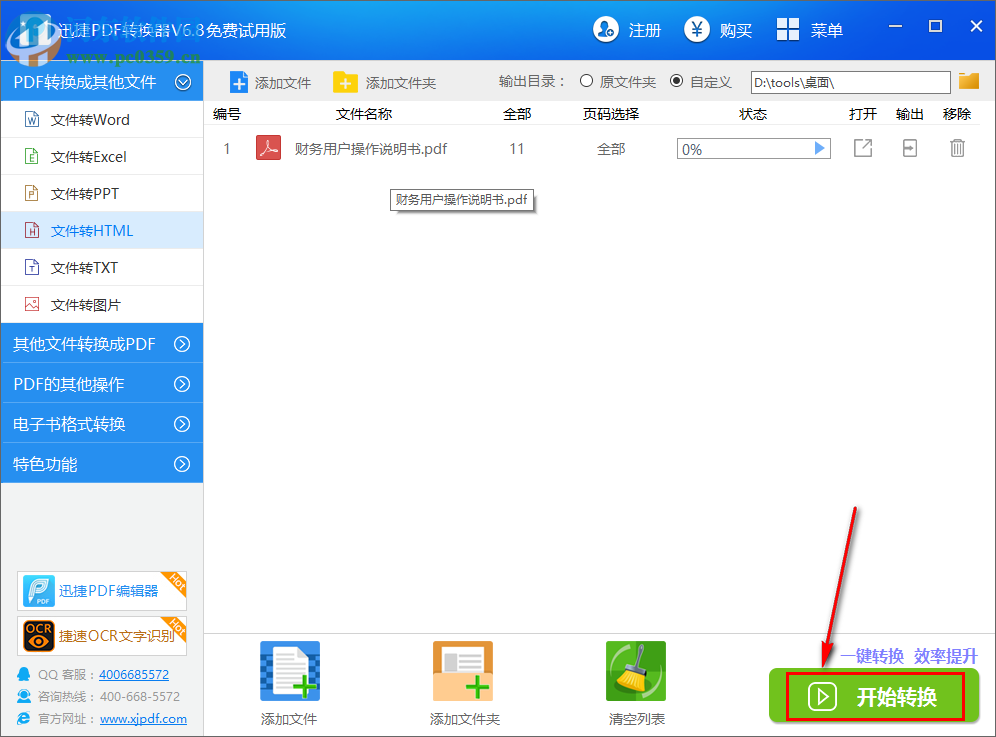The width and height of the screenshot is (996, 737).
Task: Click the 清空列表 broom icon
Action: pyautogui.click(x=636, y=670)
